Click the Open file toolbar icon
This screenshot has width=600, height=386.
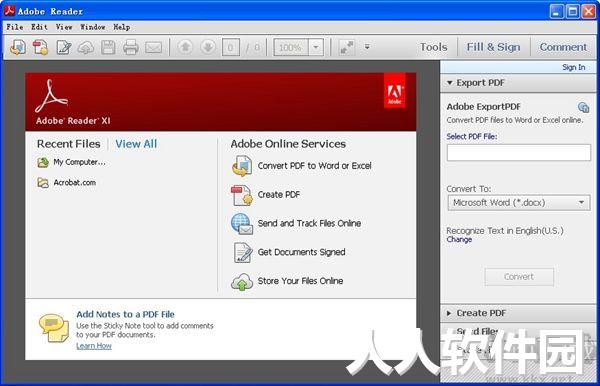coord(18,47)
